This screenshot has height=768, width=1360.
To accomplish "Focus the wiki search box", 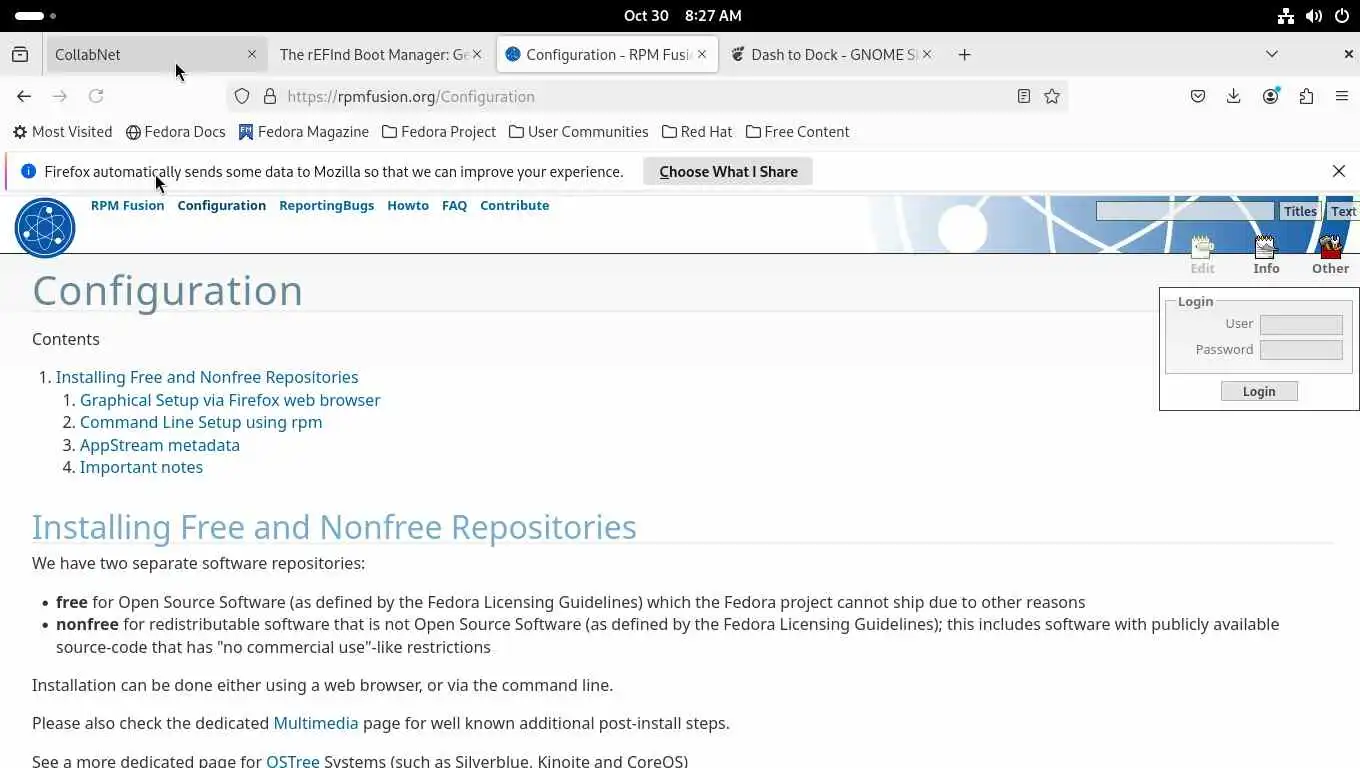I will pyautogui.click(x=1185, y=211).
